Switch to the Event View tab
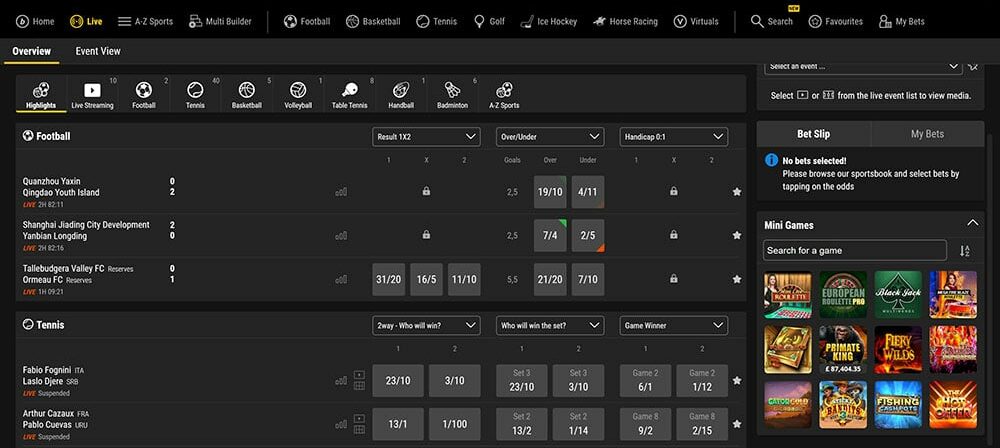Image resolution: width=1000 pixels, height=448 pixels. (98, 51)
